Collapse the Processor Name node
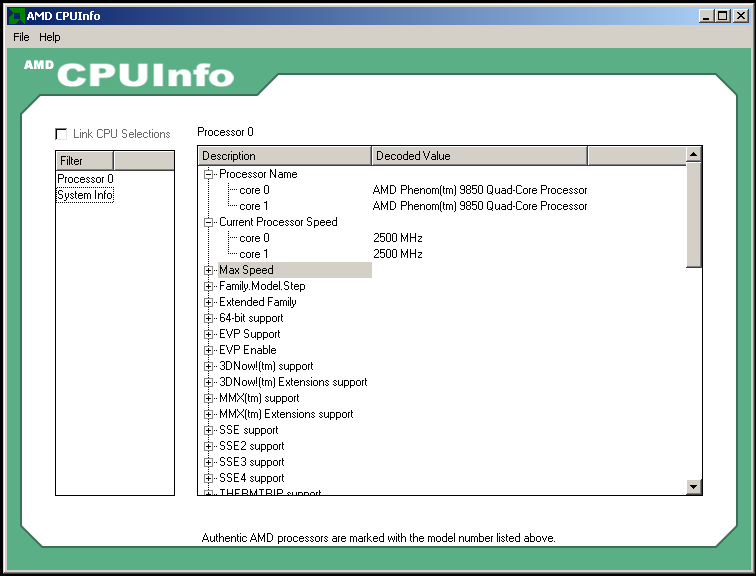 pos(208,174)
